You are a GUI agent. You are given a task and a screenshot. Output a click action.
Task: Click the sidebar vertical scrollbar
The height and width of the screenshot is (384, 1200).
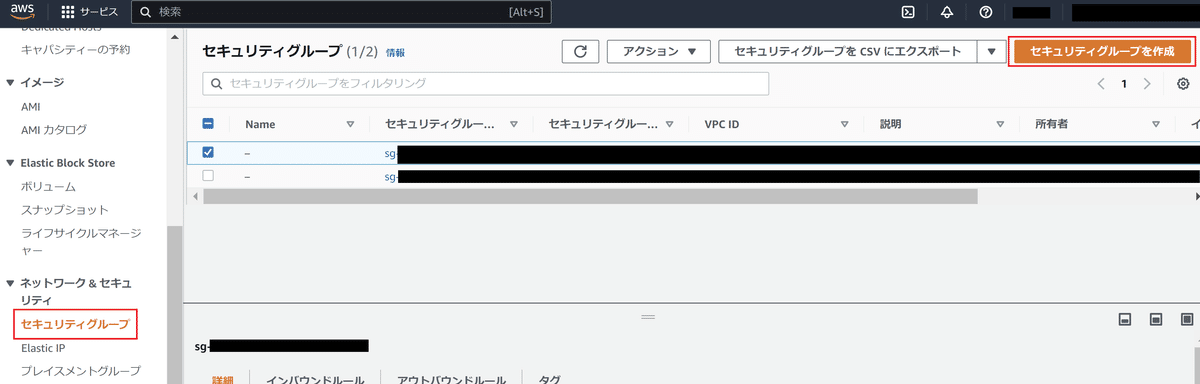(174, 305)
